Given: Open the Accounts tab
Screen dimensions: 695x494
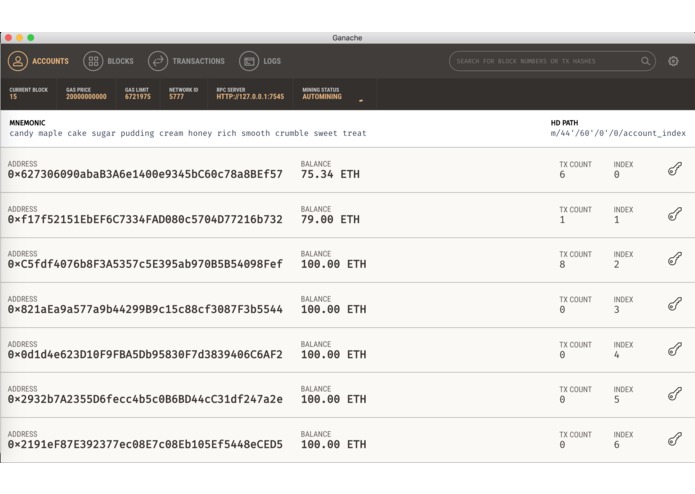Looking at the screenshot, I should pos(38,61).
